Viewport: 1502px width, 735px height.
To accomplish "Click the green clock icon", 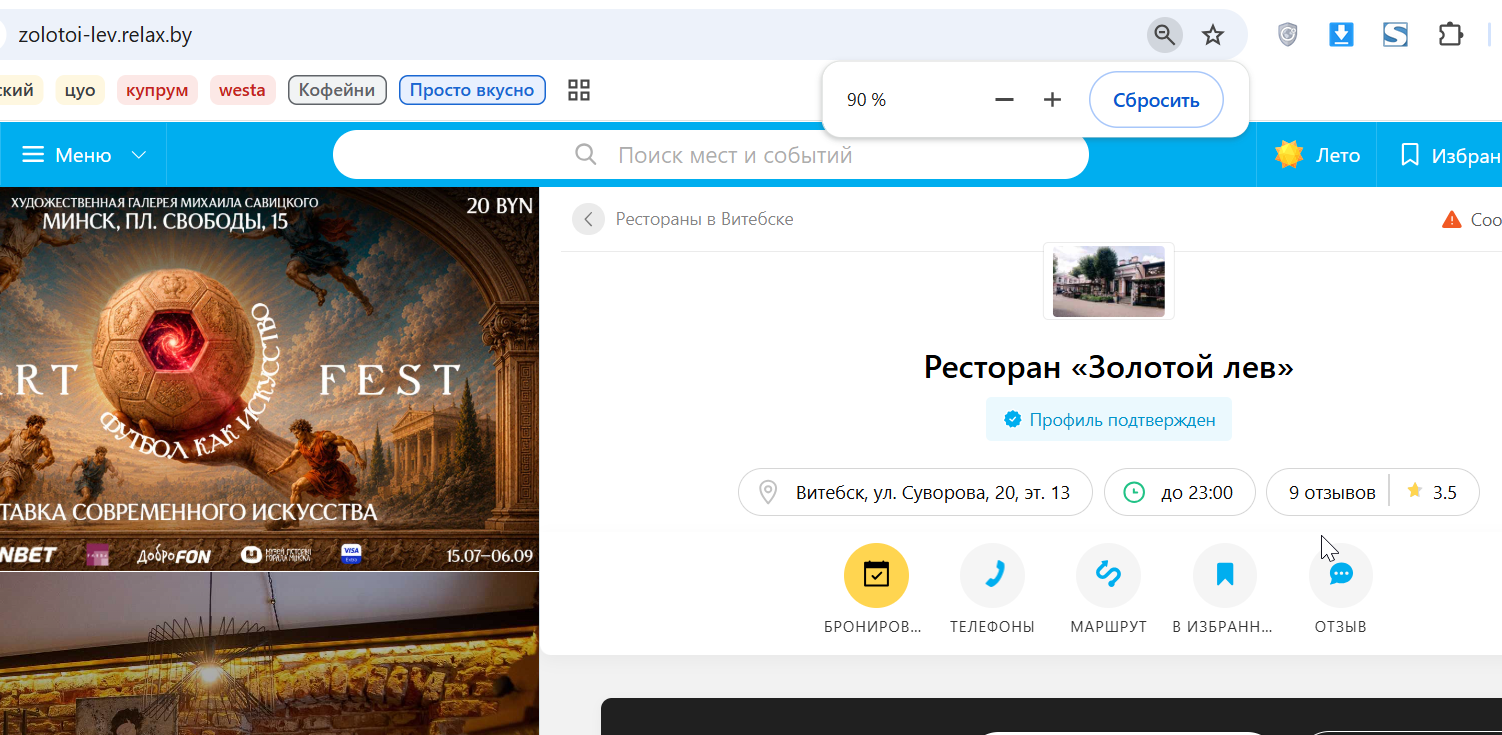I will [1134, 492].
